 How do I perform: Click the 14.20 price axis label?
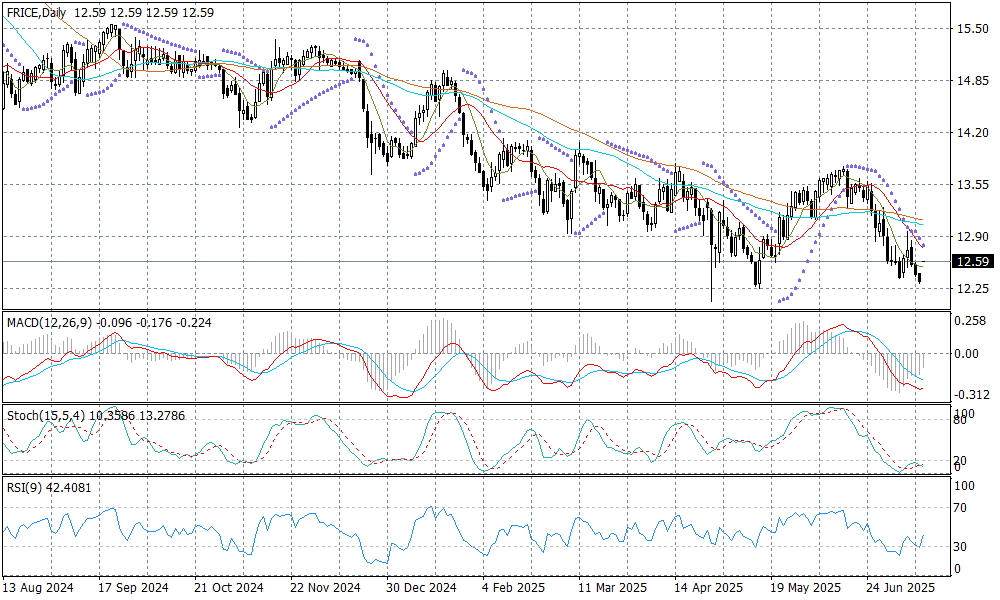[x=972, y=133]
